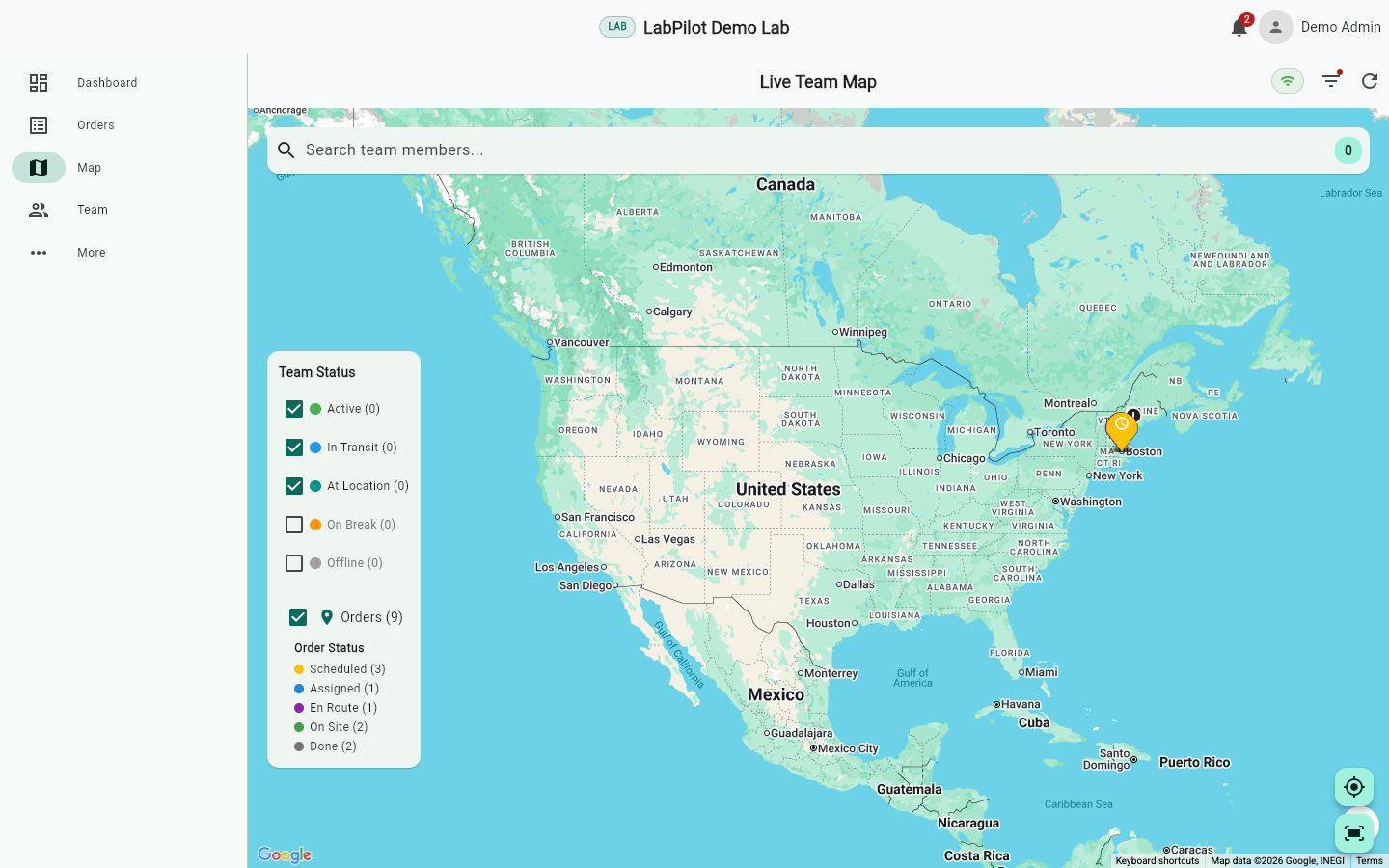Center map on my location
The image size is (1389, 868).
point(1354,787)
